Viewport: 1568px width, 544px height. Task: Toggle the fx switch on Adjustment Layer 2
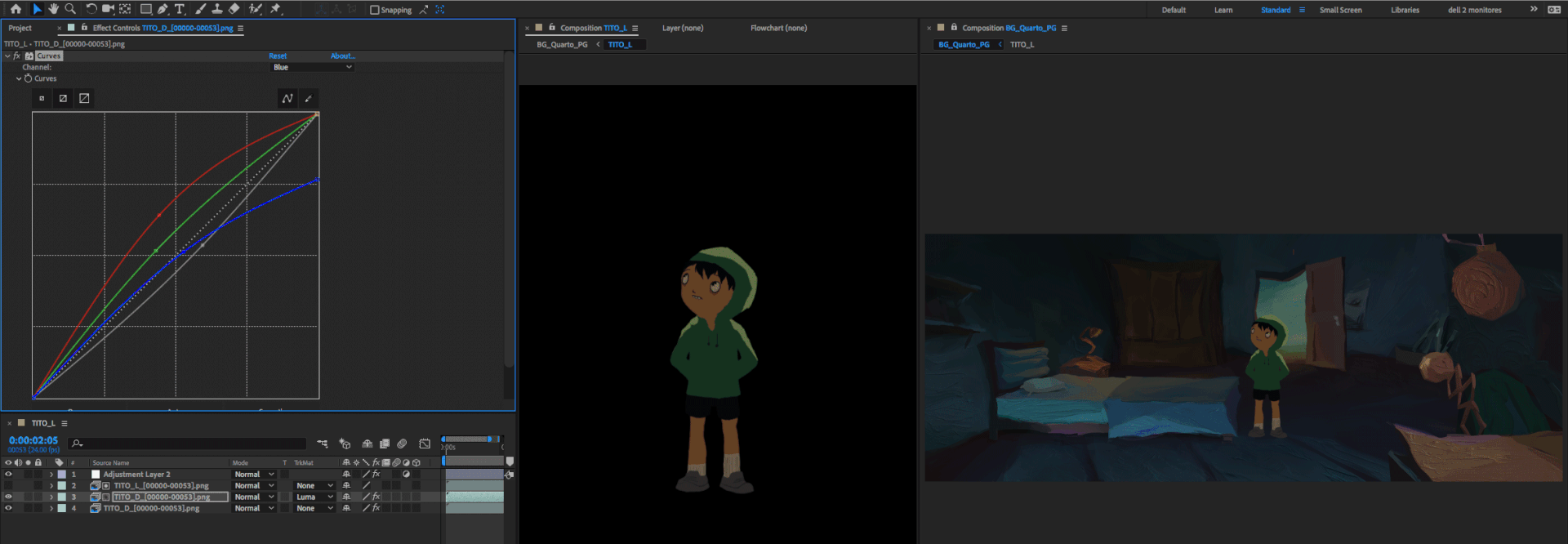click(376, 474)
